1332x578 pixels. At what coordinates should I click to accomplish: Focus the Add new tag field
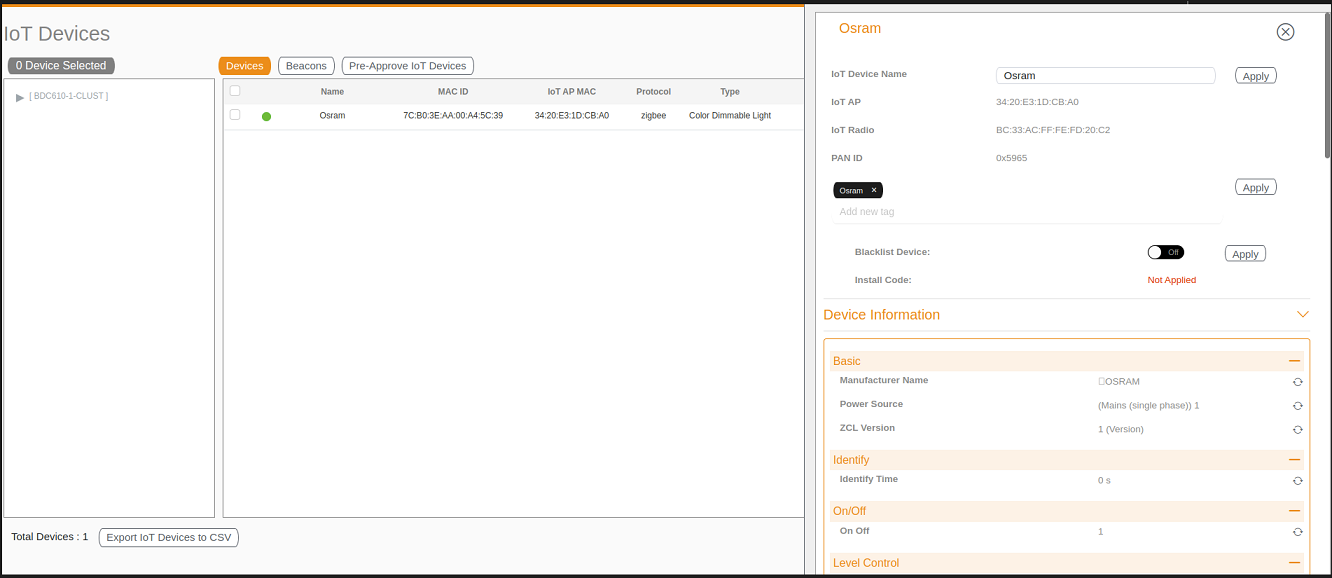[x=1027, y=212]
